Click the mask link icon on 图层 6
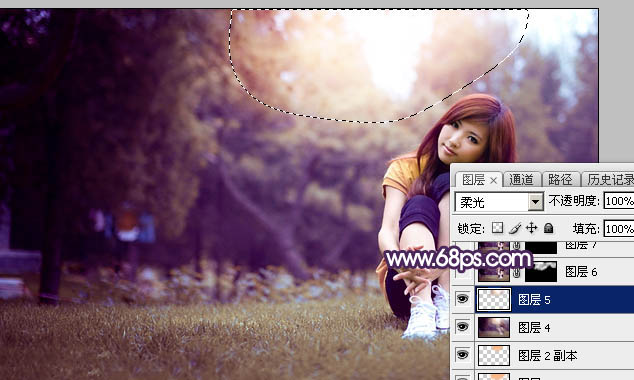634x380 pixels. (517, 272)
